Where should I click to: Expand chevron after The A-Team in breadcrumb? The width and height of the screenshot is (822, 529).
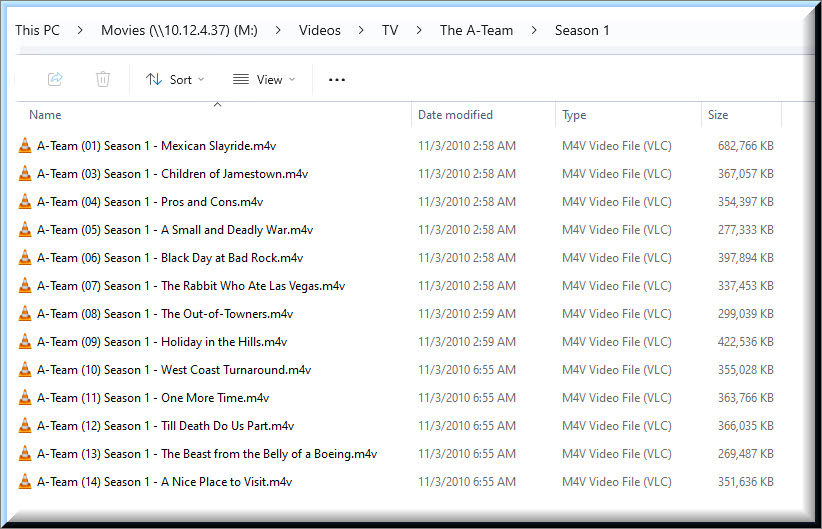point(534,30)
